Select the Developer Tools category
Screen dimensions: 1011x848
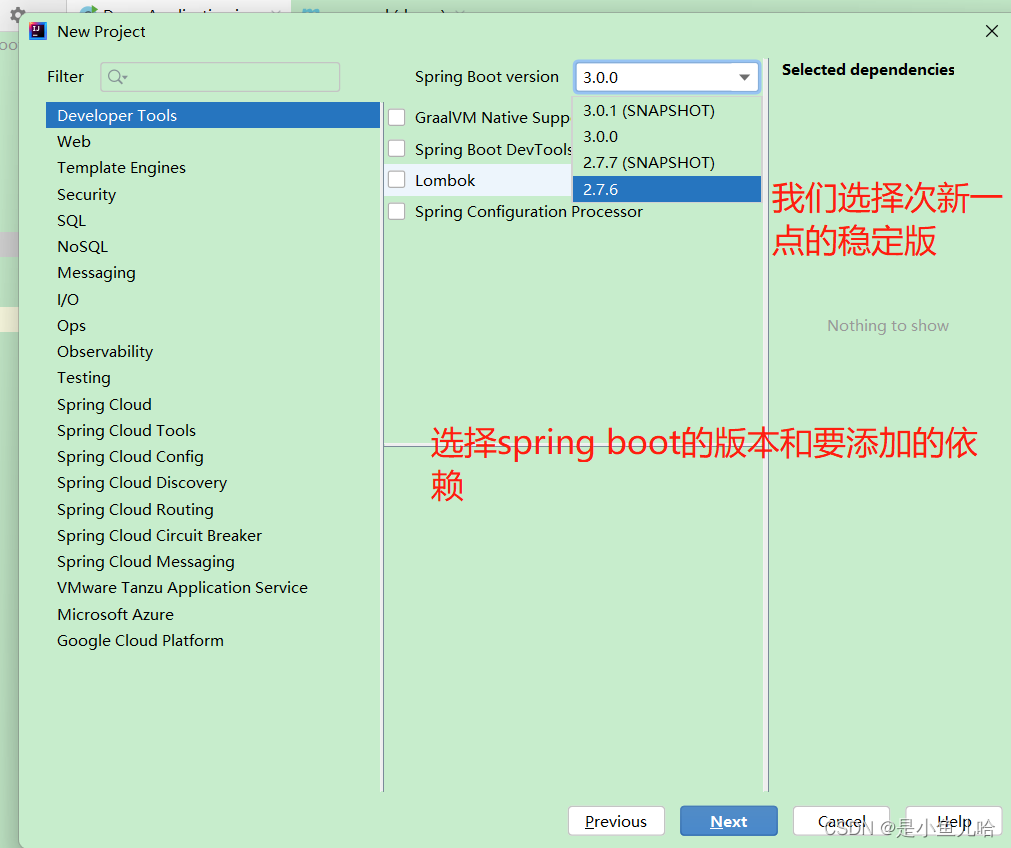click(213, 115)
